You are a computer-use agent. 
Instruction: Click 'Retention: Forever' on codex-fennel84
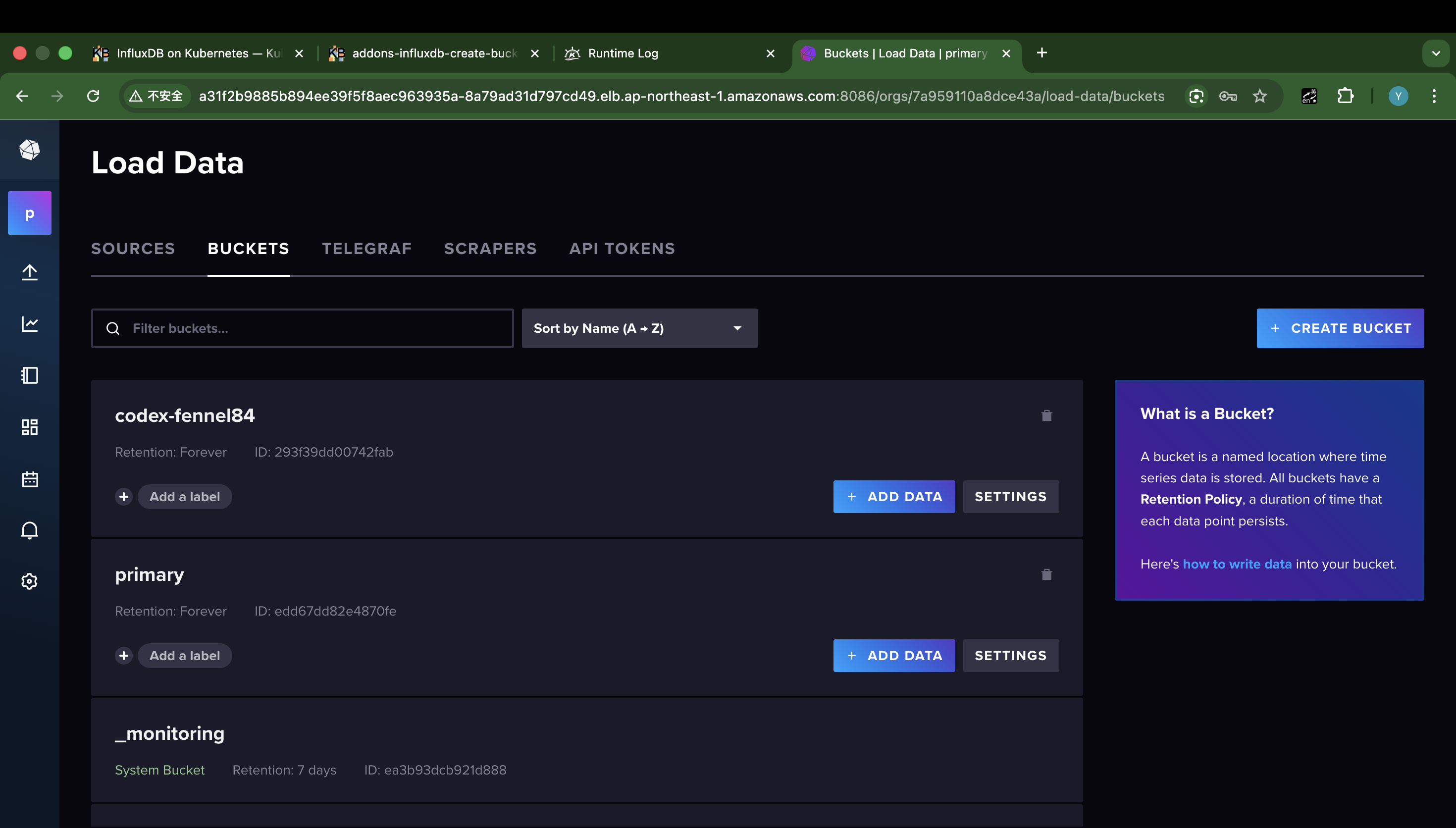click(x=170, y=452)
